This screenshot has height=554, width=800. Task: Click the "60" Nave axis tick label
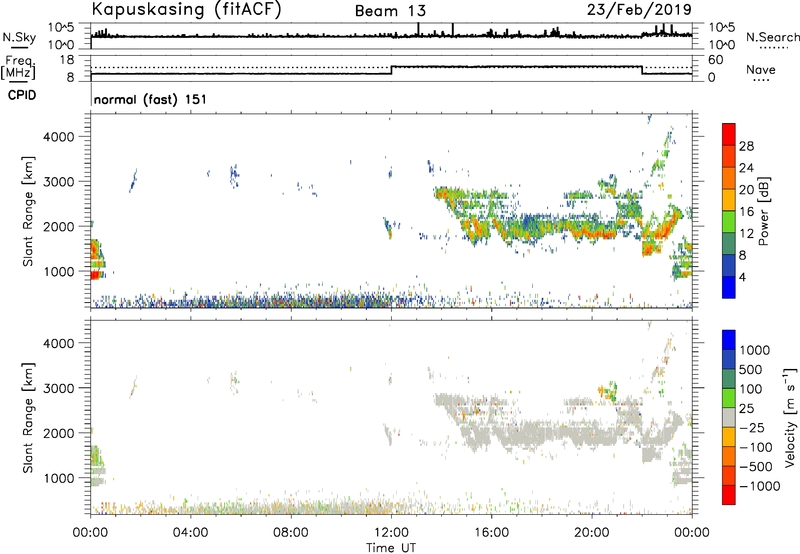[x=715, y=60]
